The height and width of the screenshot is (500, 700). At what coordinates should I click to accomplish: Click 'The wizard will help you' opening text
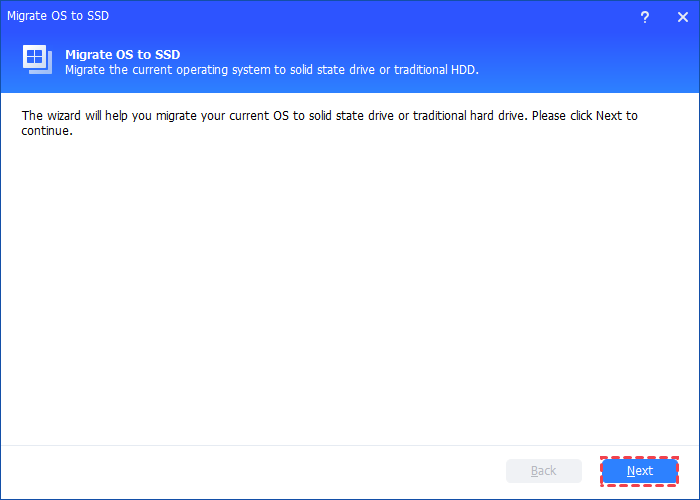coord(93,116)
